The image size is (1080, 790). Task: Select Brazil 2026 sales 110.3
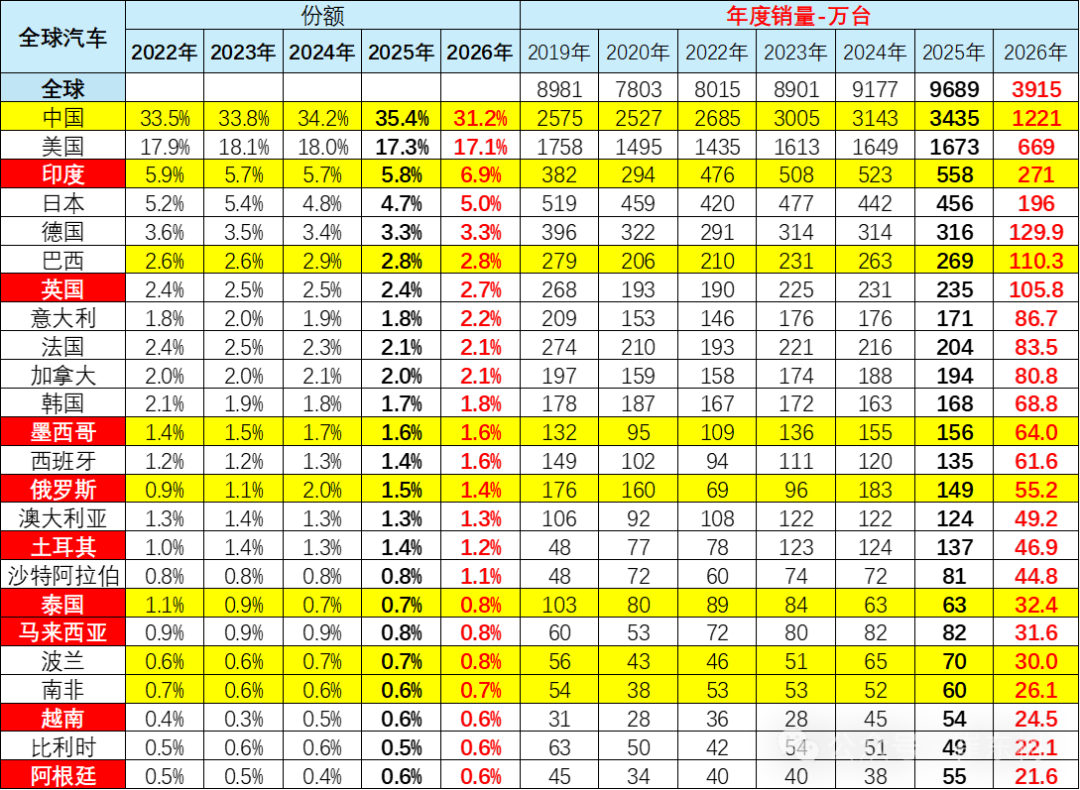(x=1036, y=261)
